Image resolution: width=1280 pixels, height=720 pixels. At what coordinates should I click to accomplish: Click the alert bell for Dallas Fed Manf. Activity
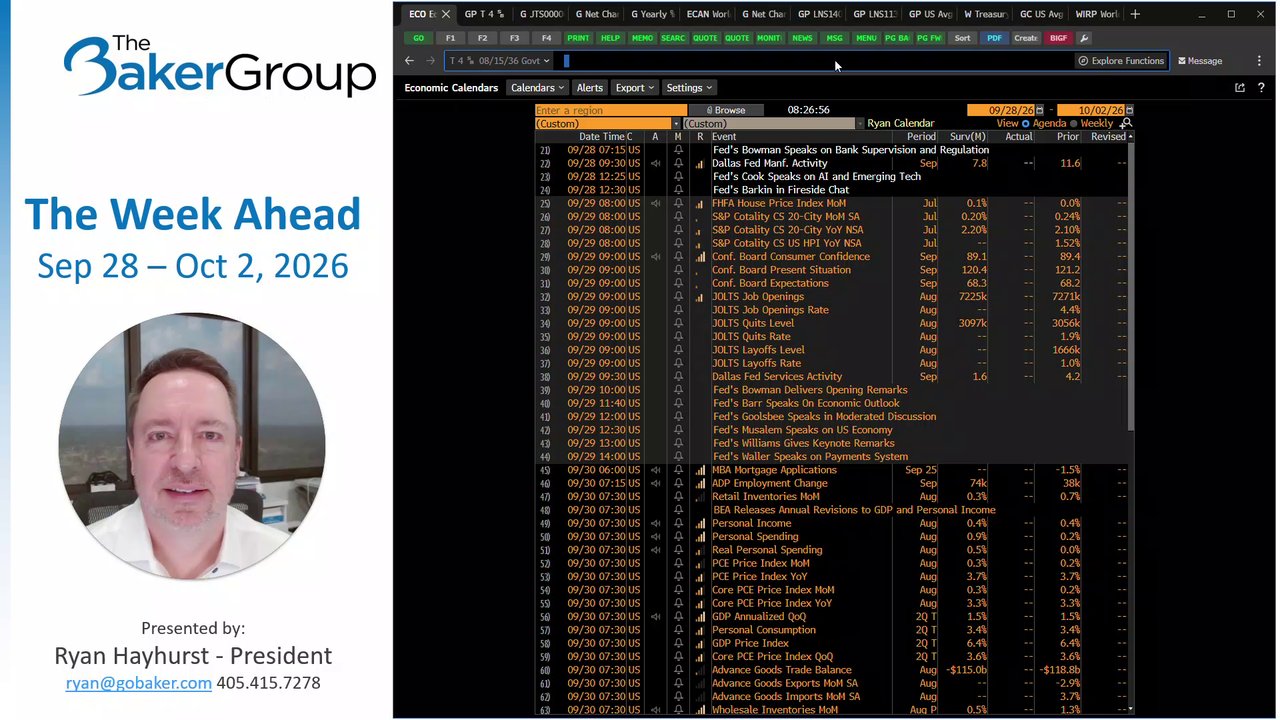click(678, 163)
